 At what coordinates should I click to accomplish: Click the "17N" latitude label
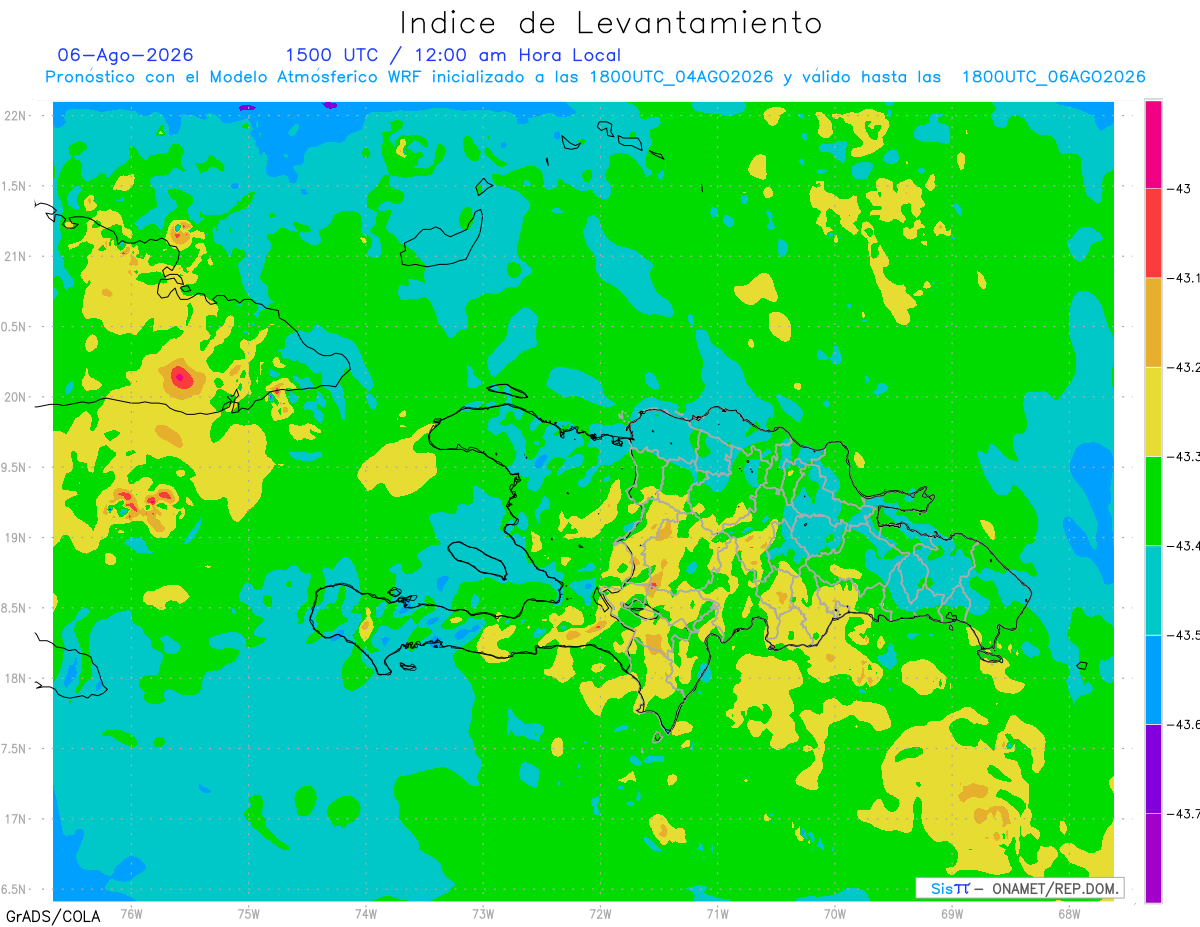click(x=16, y=819)
